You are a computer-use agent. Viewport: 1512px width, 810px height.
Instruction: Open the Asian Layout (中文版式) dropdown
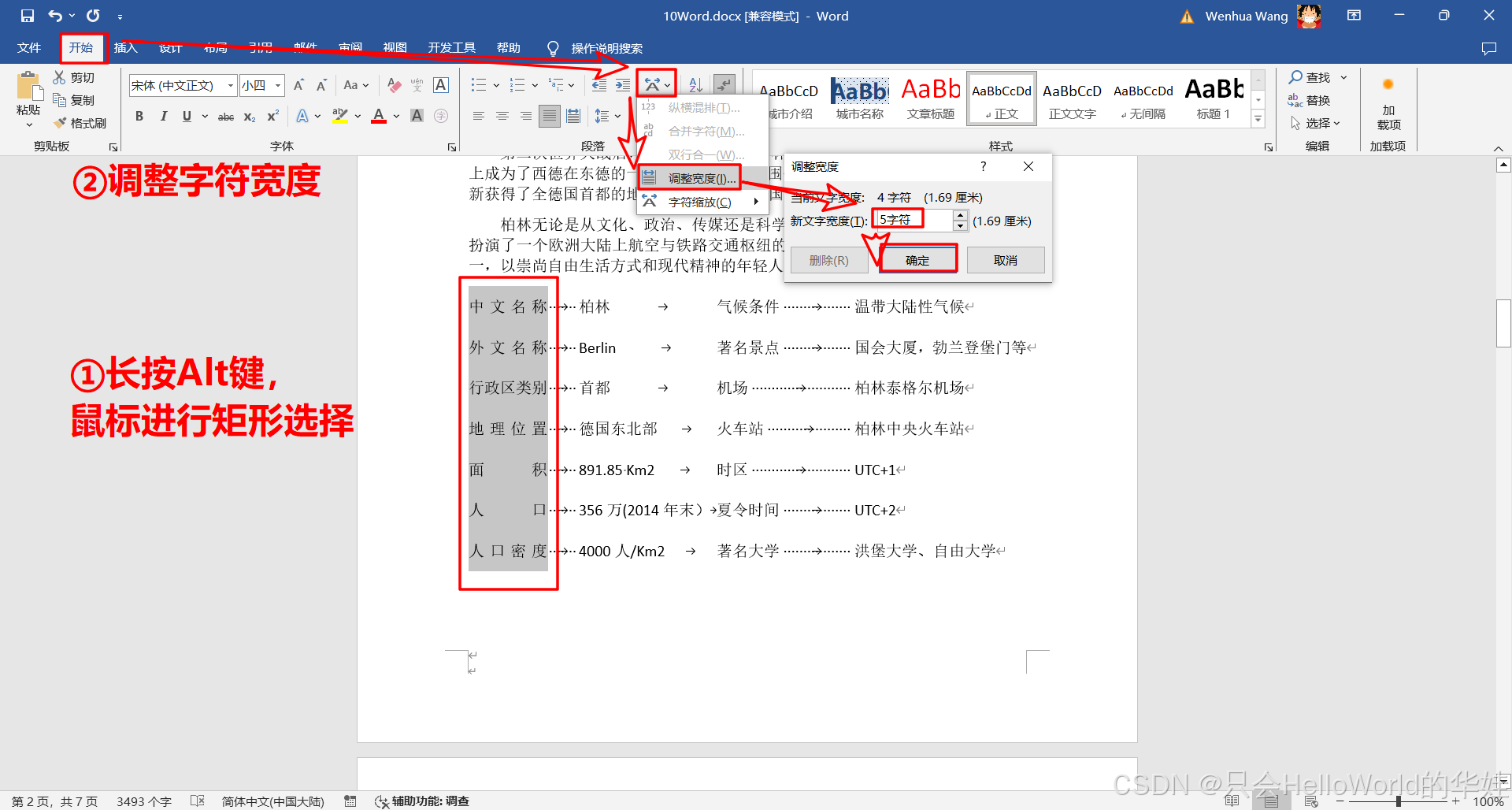click(657, 84)
